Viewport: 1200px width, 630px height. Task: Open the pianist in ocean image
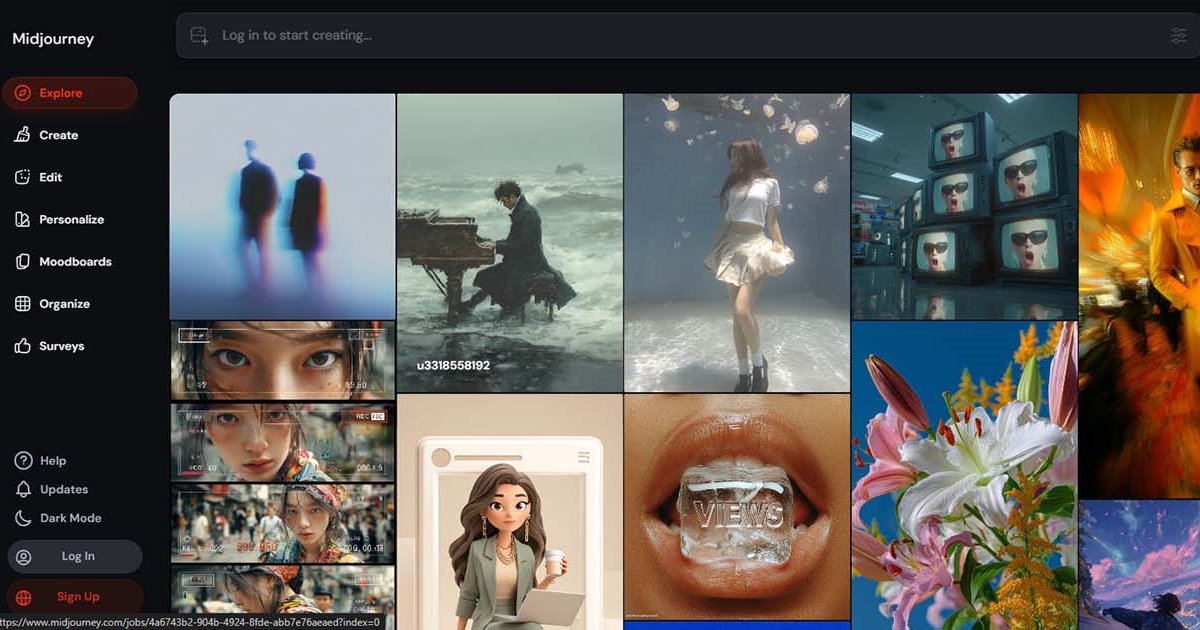coord(510,242)
